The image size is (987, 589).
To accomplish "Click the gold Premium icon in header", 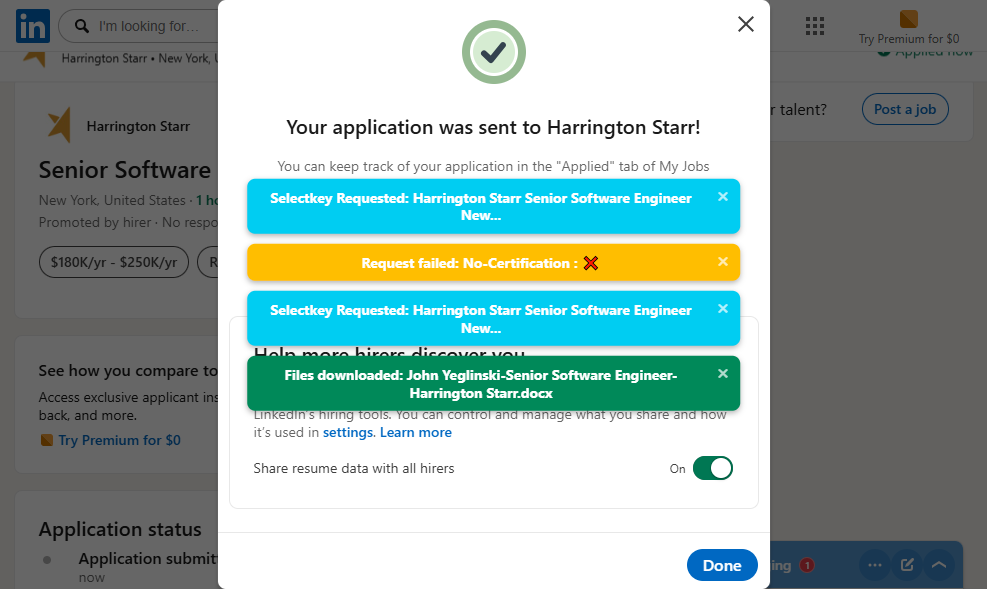I will tap(908, 19).
